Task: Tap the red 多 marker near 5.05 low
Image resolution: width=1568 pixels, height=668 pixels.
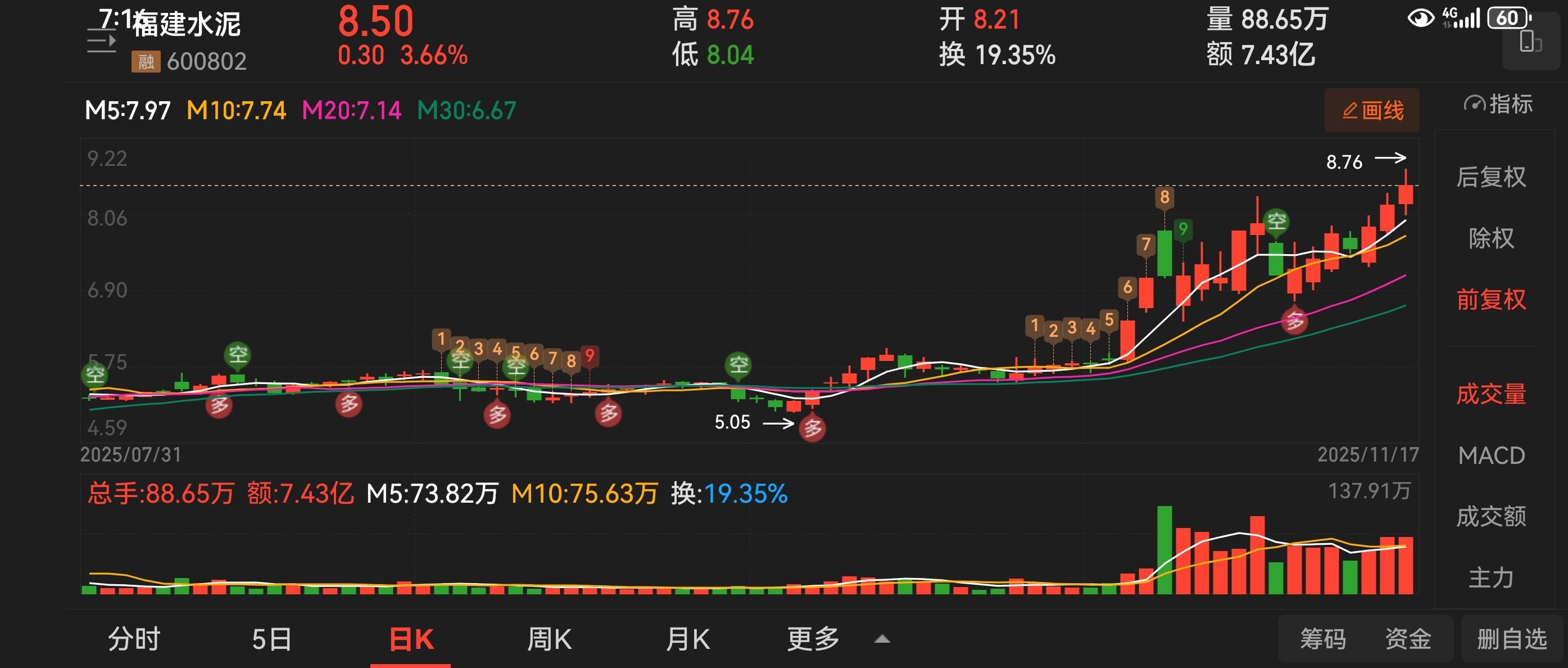Action: click(x=813, y=428)
